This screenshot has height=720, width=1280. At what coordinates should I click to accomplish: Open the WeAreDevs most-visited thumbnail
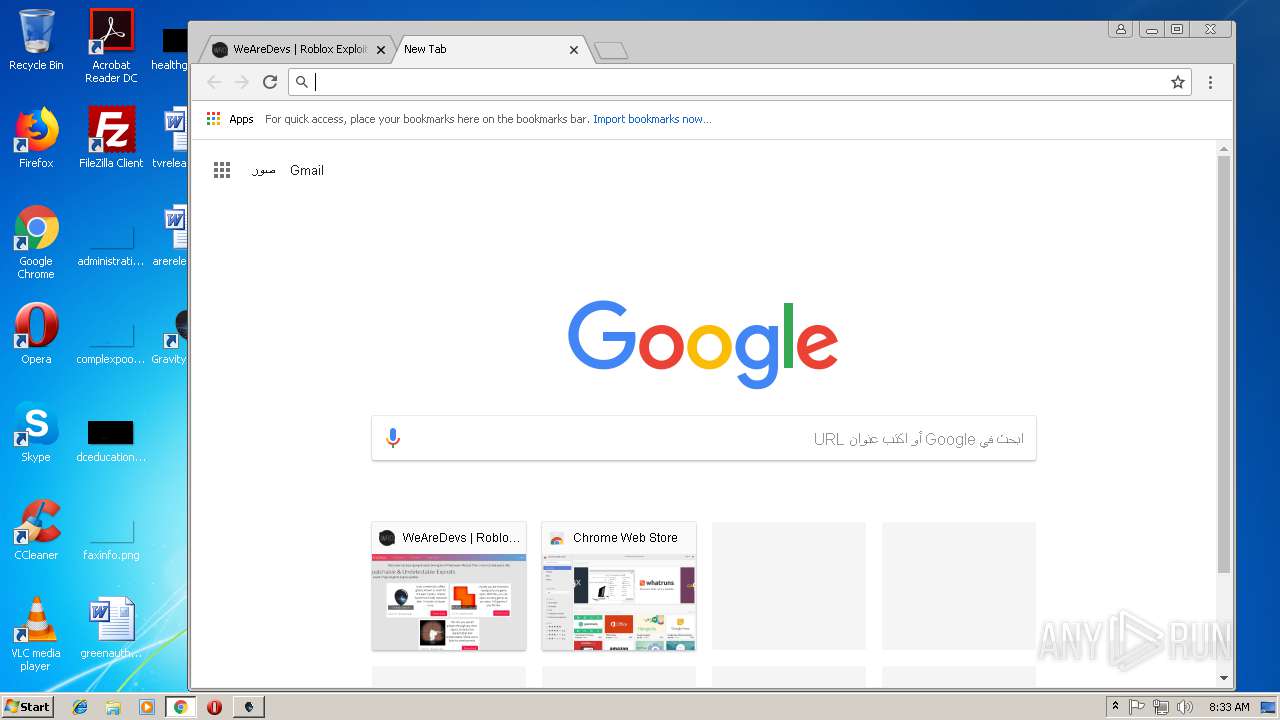[449, 587]
